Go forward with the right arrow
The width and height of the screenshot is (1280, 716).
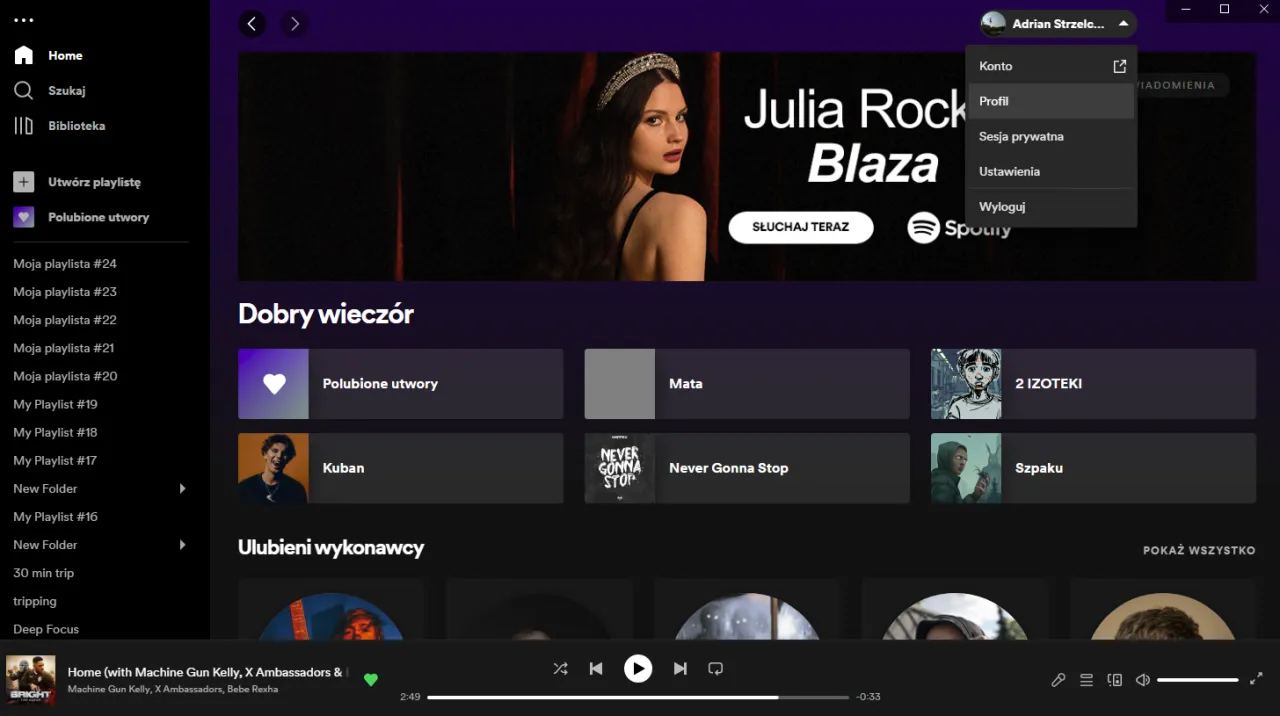coord(294,24)
